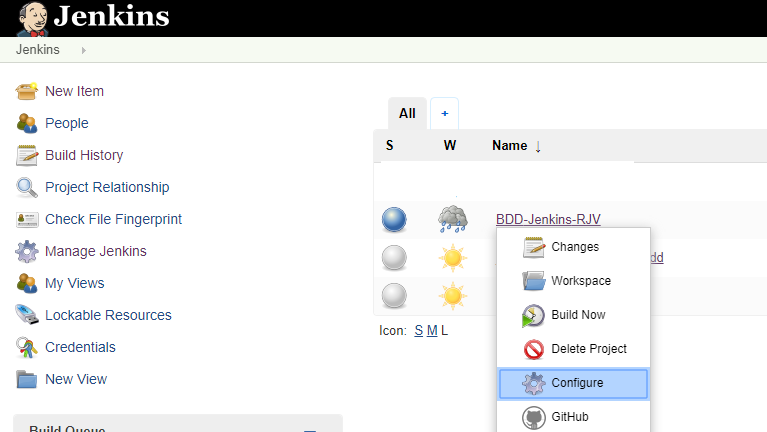Click the Build History notepad icon
The width and height of the screenshot is (767, 432).
click(27, 156)
